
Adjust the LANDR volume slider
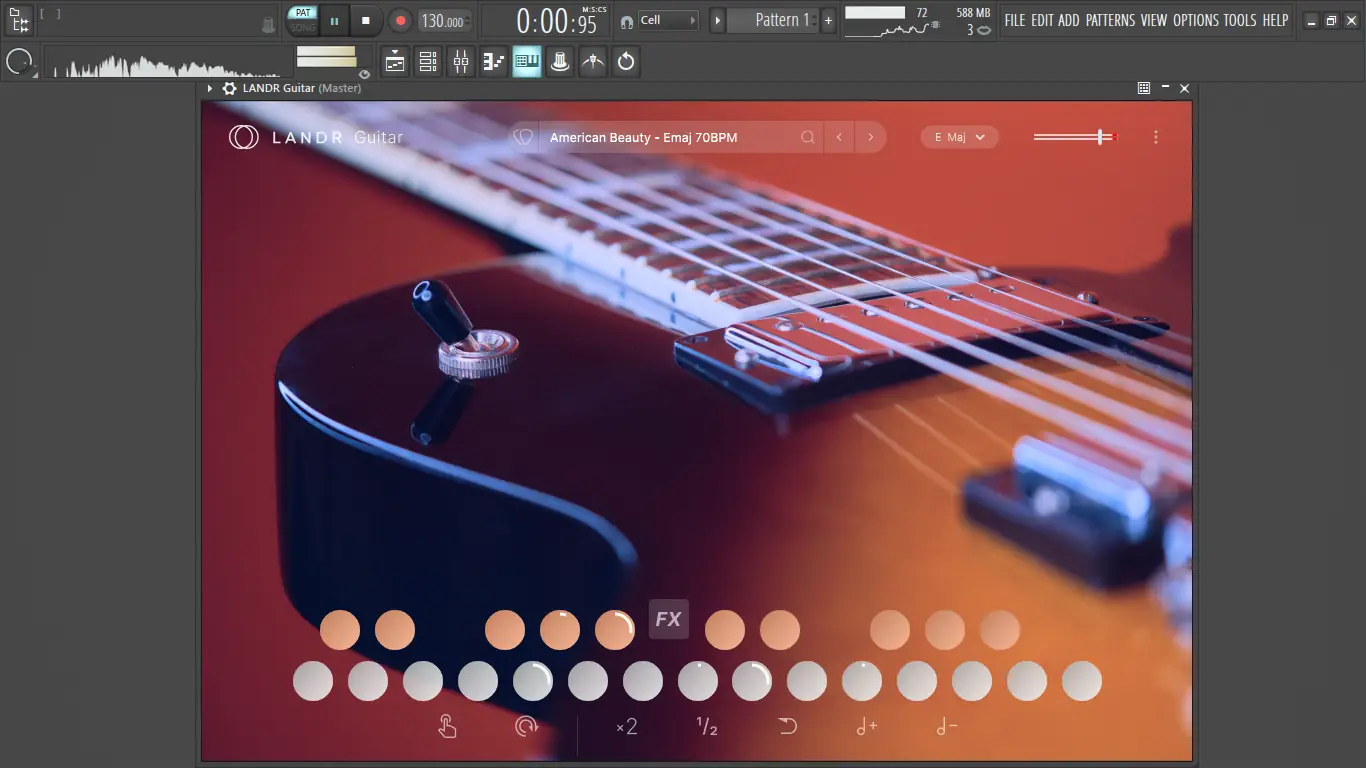coord(1100,137)
